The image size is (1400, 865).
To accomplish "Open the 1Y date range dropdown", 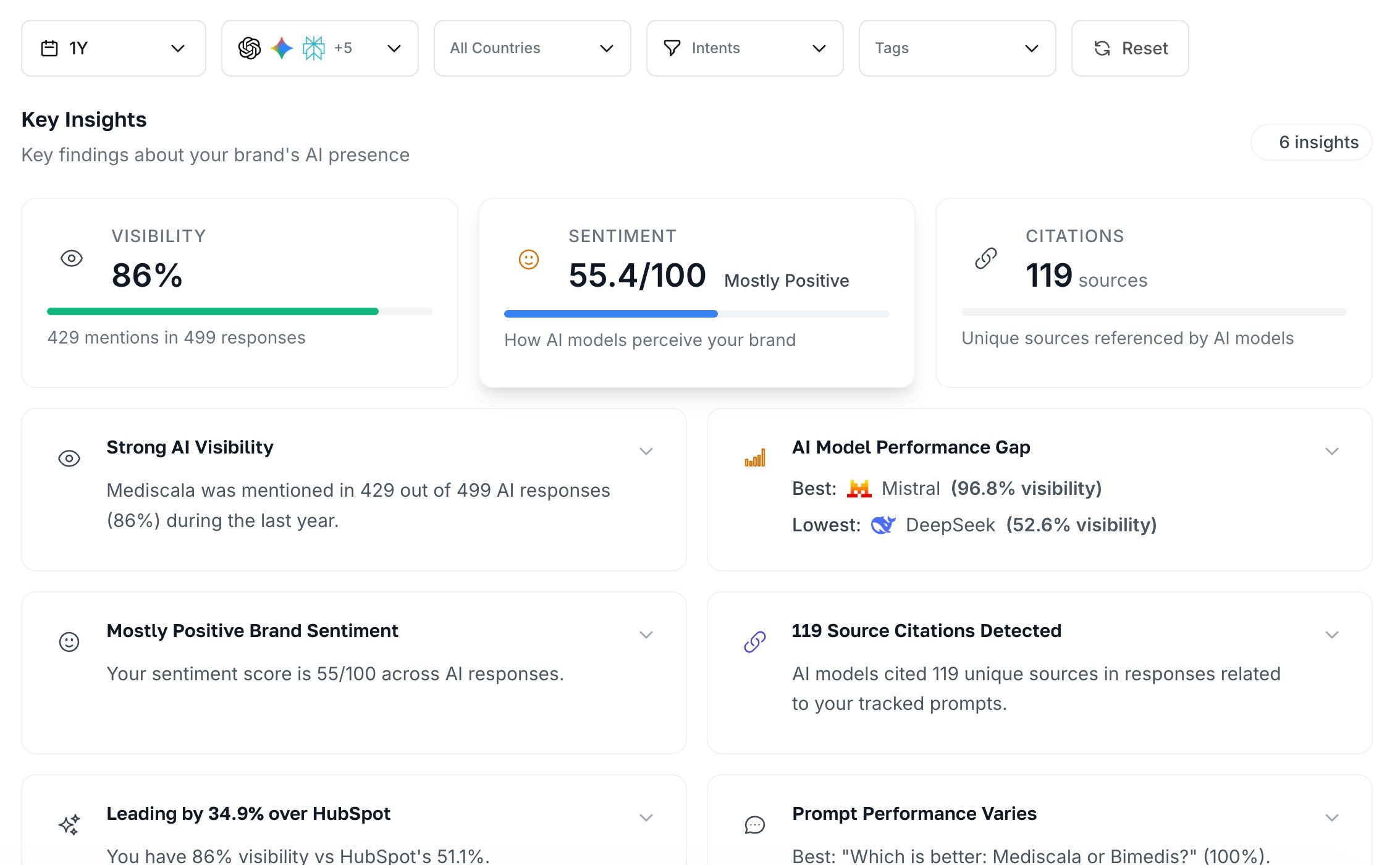I will coord(114,48).
